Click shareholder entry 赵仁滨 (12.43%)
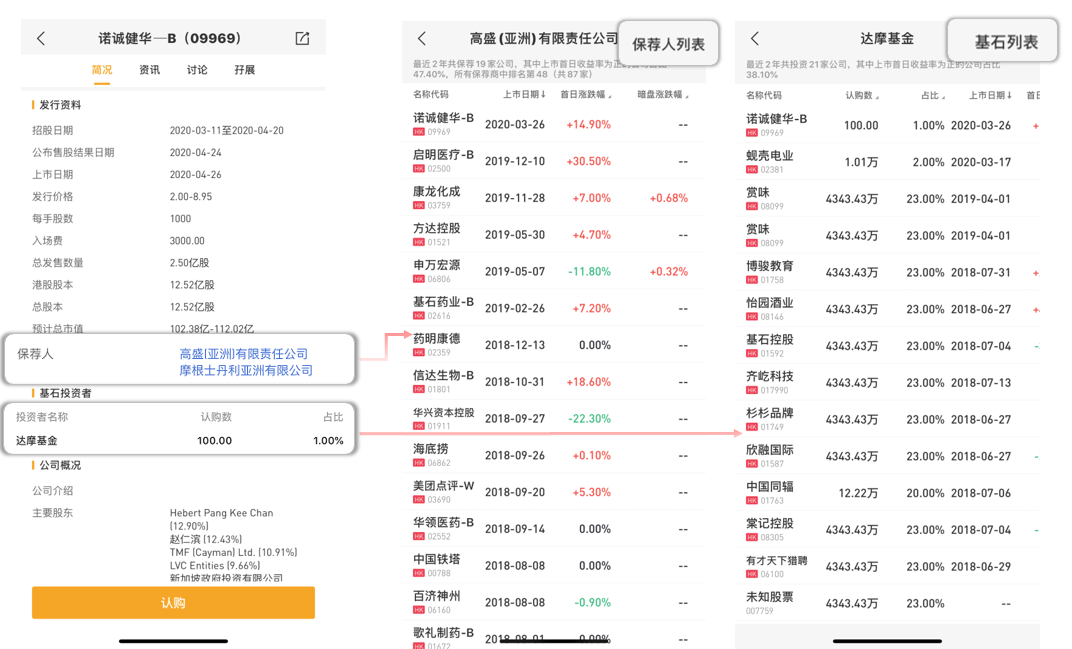Image resolution: width=1072 pixels, height=649 pixels. [206, 539]
